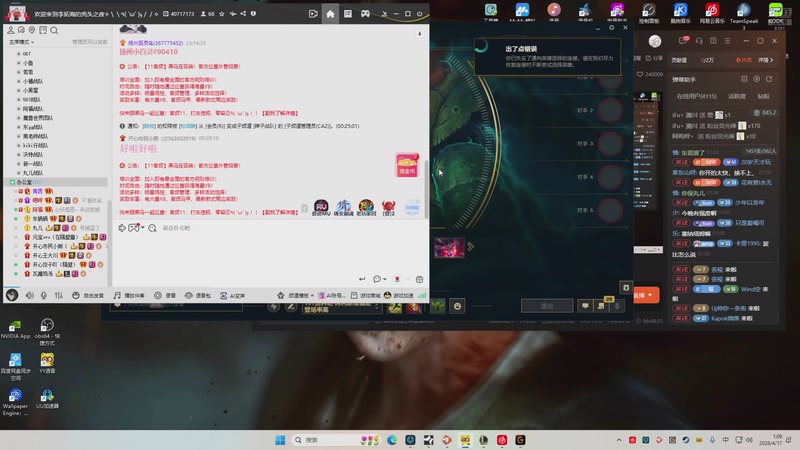Open the app grid icon in YY header

point(347,14)
